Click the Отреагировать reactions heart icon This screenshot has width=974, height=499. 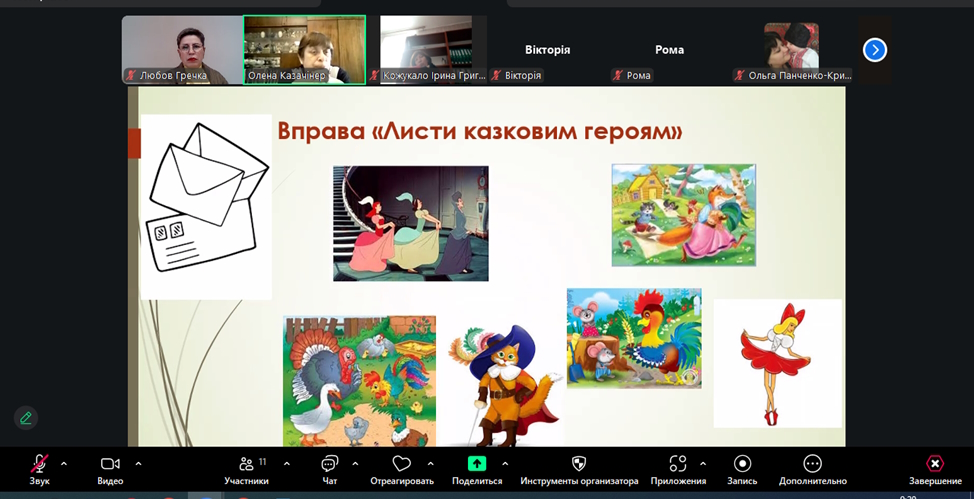pos(402,464)
